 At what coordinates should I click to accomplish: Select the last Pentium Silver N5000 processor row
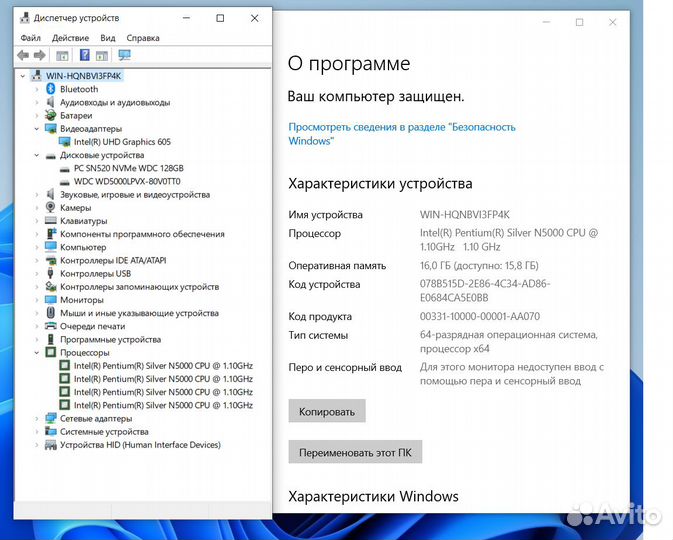tap(163, 405)
